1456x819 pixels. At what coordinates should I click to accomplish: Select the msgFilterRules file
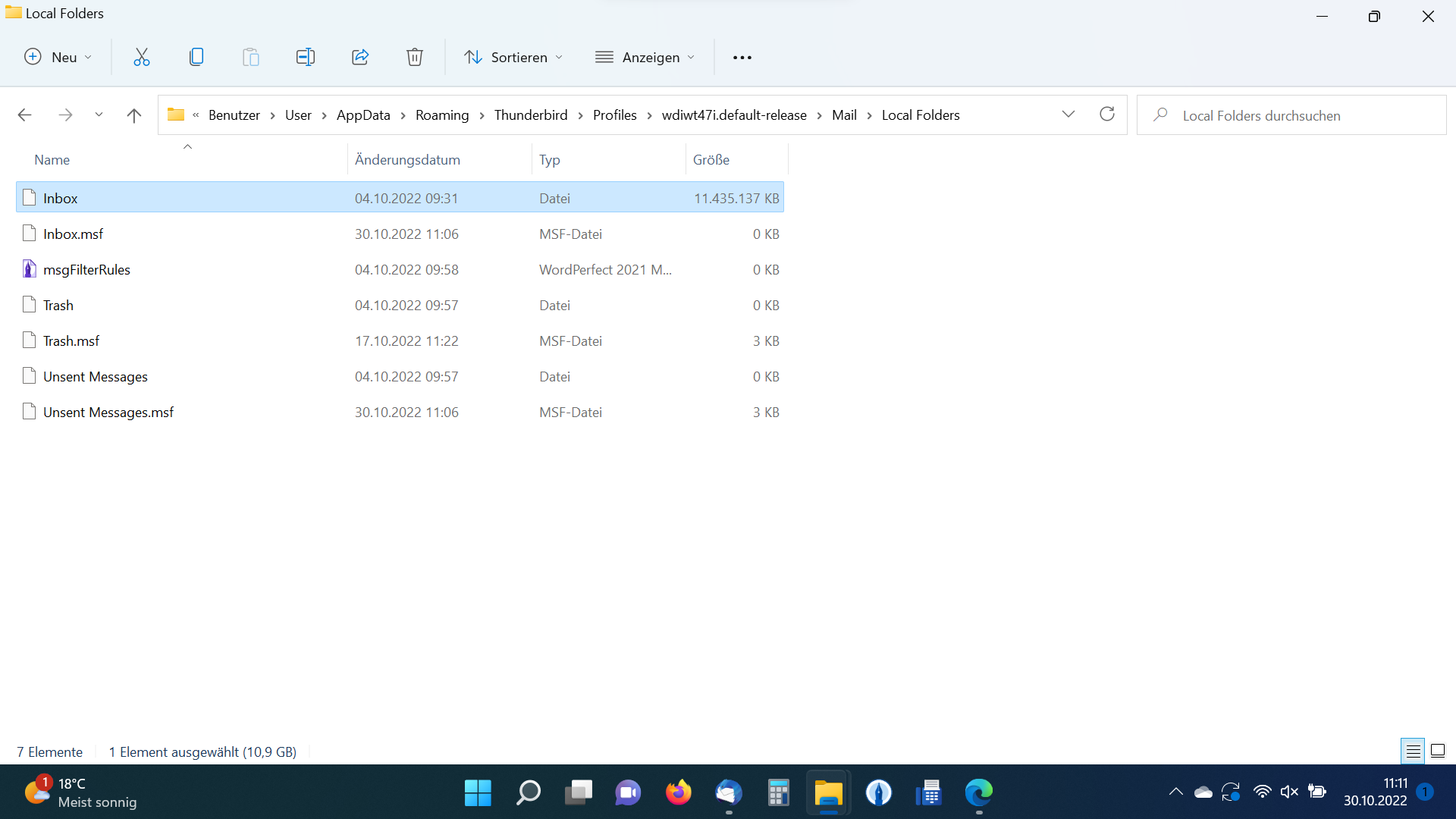point(86,270)
